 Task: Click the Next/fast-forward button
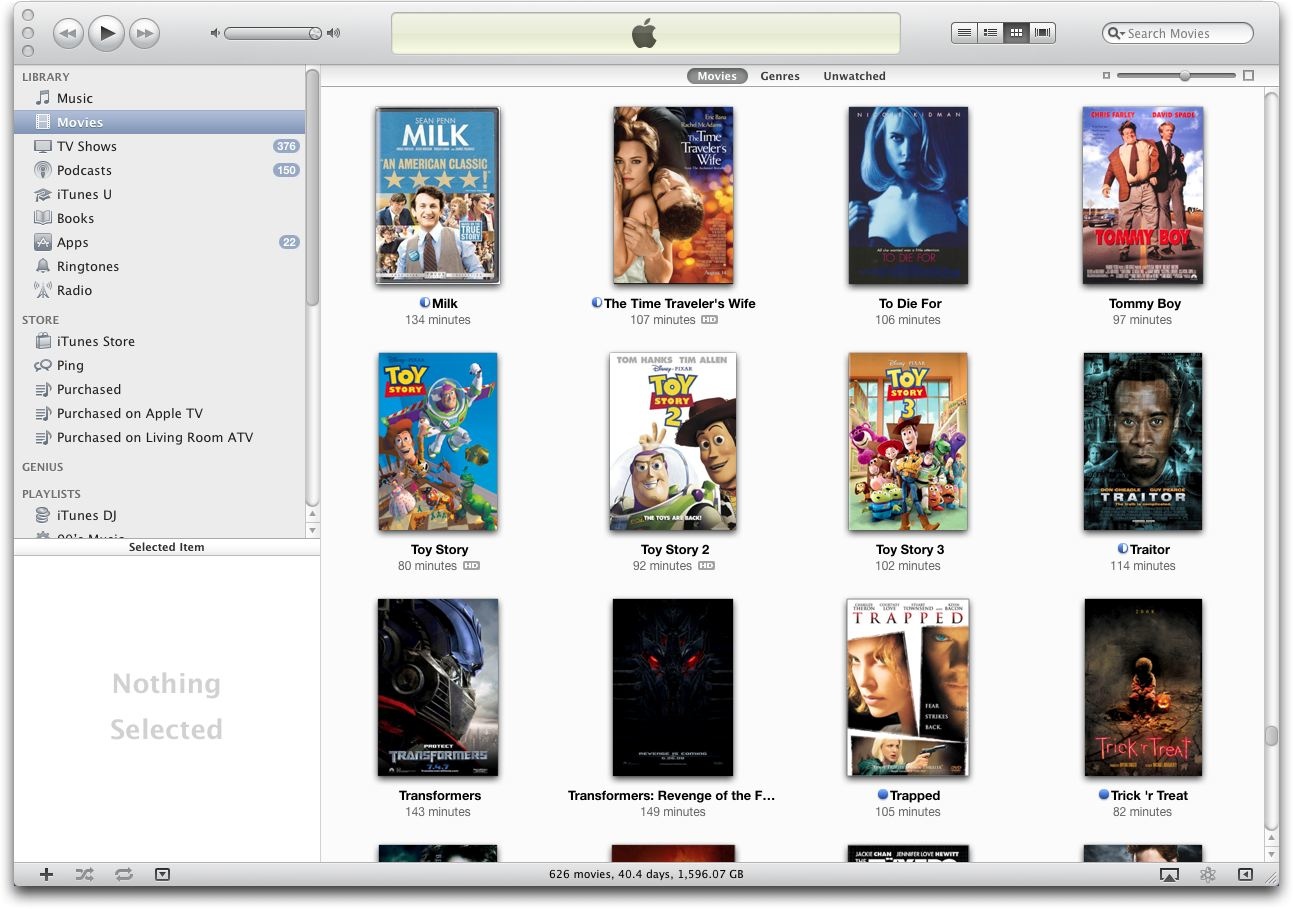[146, 33]
